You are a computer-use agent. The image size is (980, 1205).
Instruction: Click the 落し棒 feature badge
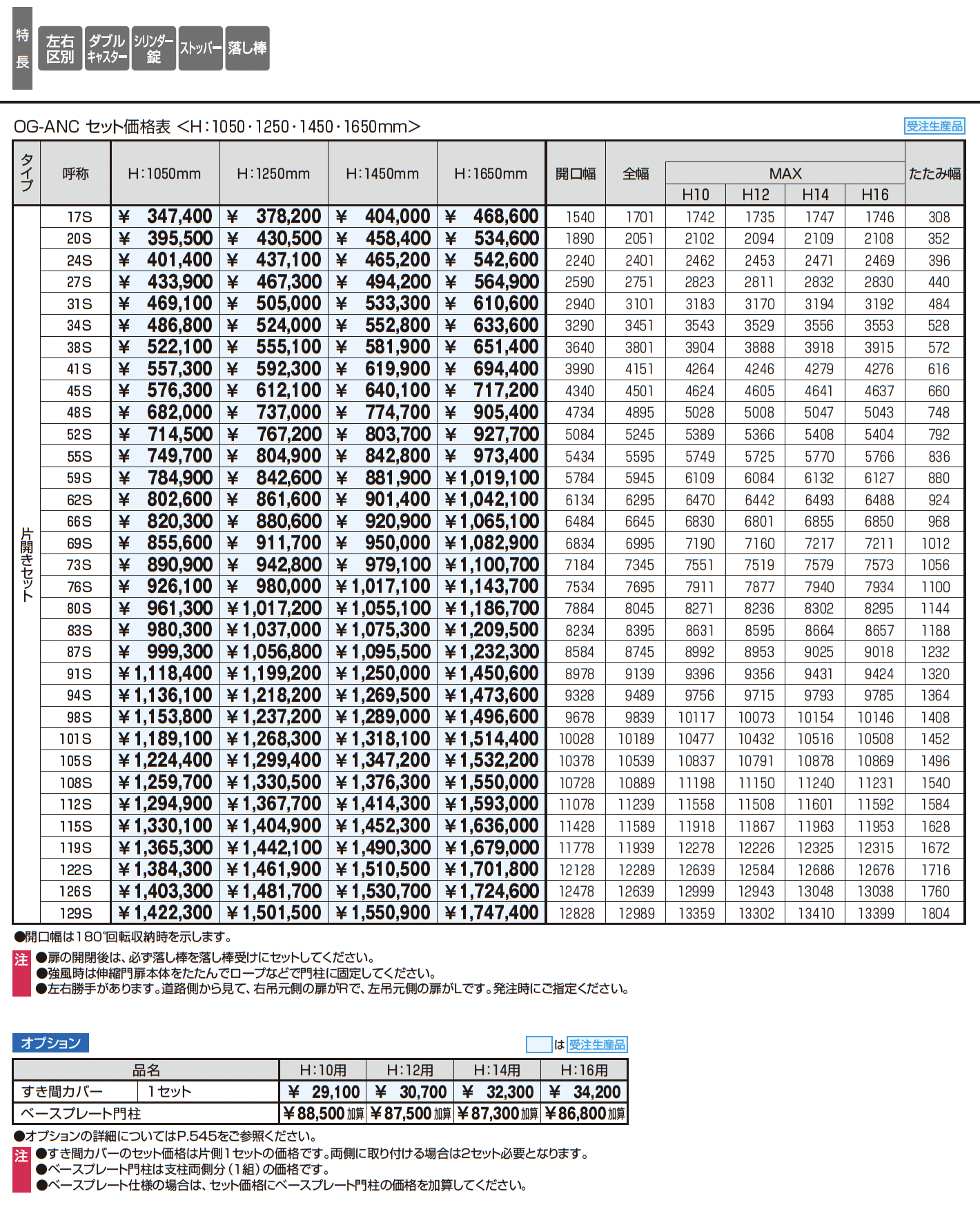coord(247,48)
